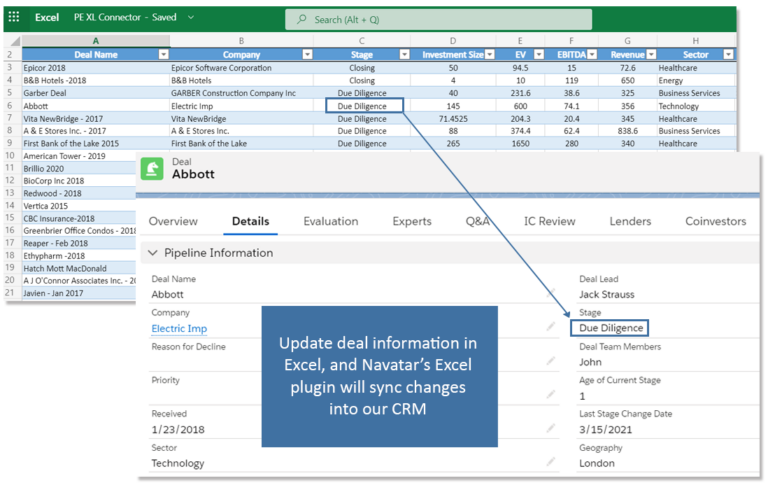This screenshot has width=768, height=504.
Task: Open the Sector column filter dropdown
Action: (728, 54)
